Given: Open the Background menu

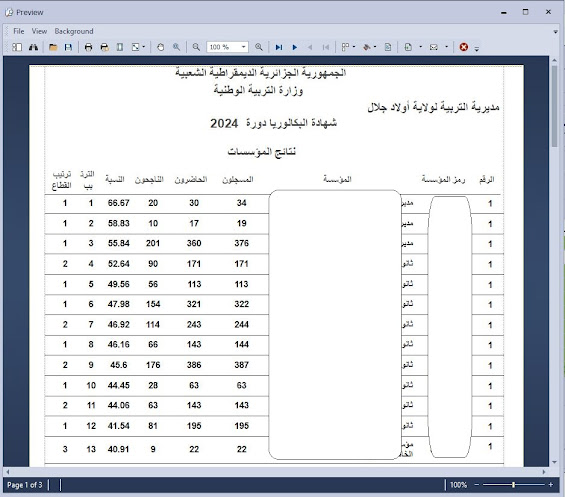Looking at the screenshot, I should [x=74, y=31].
